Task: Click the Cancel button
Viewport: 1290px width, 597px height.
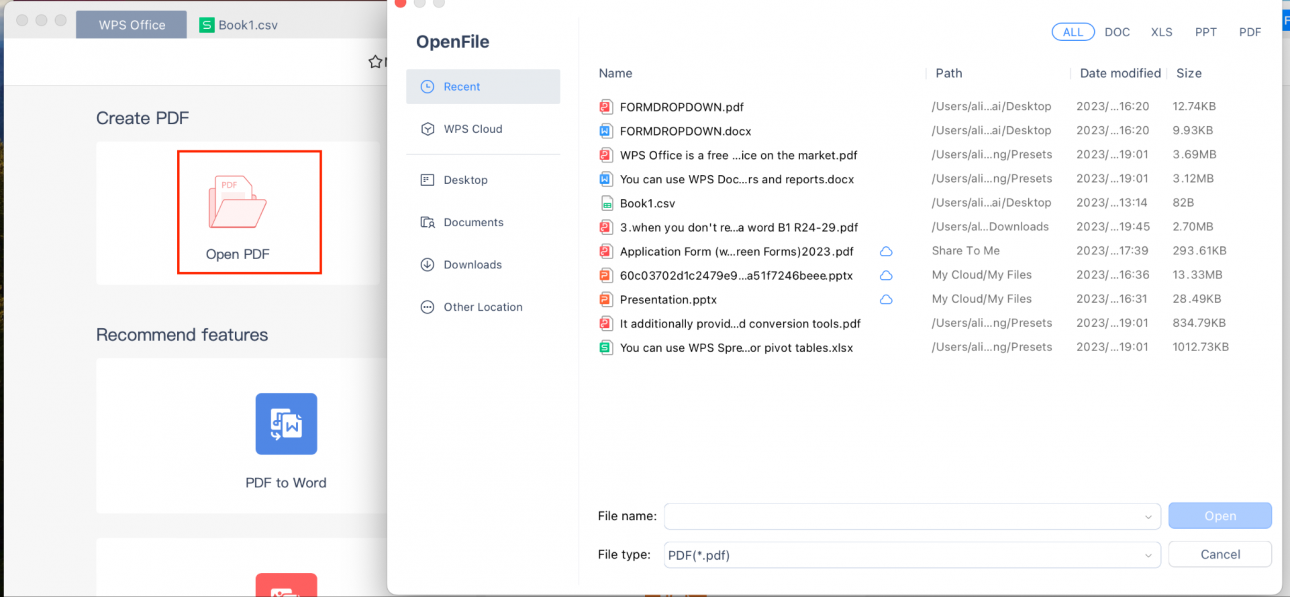Action: pyautogui.click(x=1220, y=554)
